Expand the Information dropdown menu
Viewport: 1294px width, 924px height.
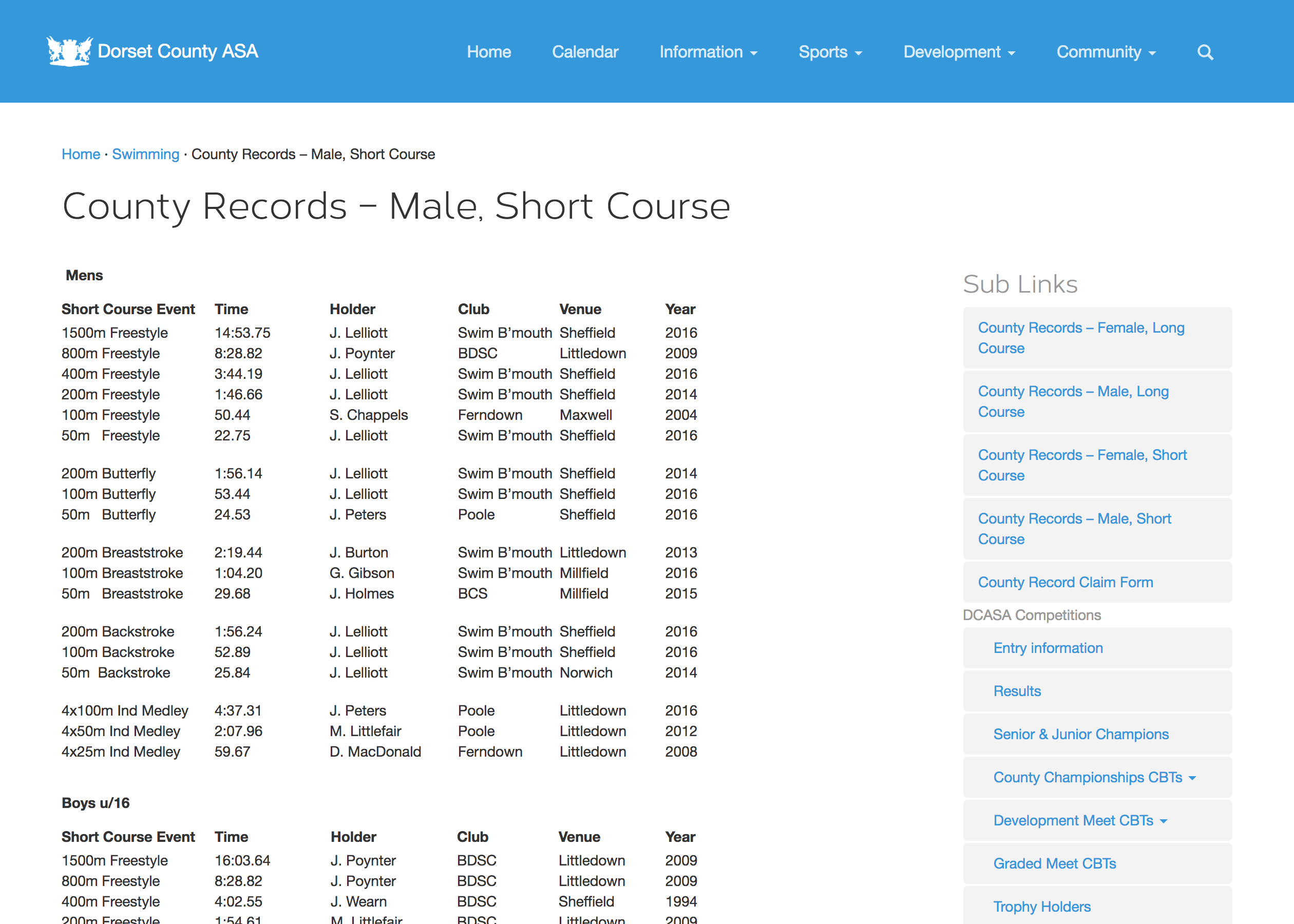pos(709,52)
